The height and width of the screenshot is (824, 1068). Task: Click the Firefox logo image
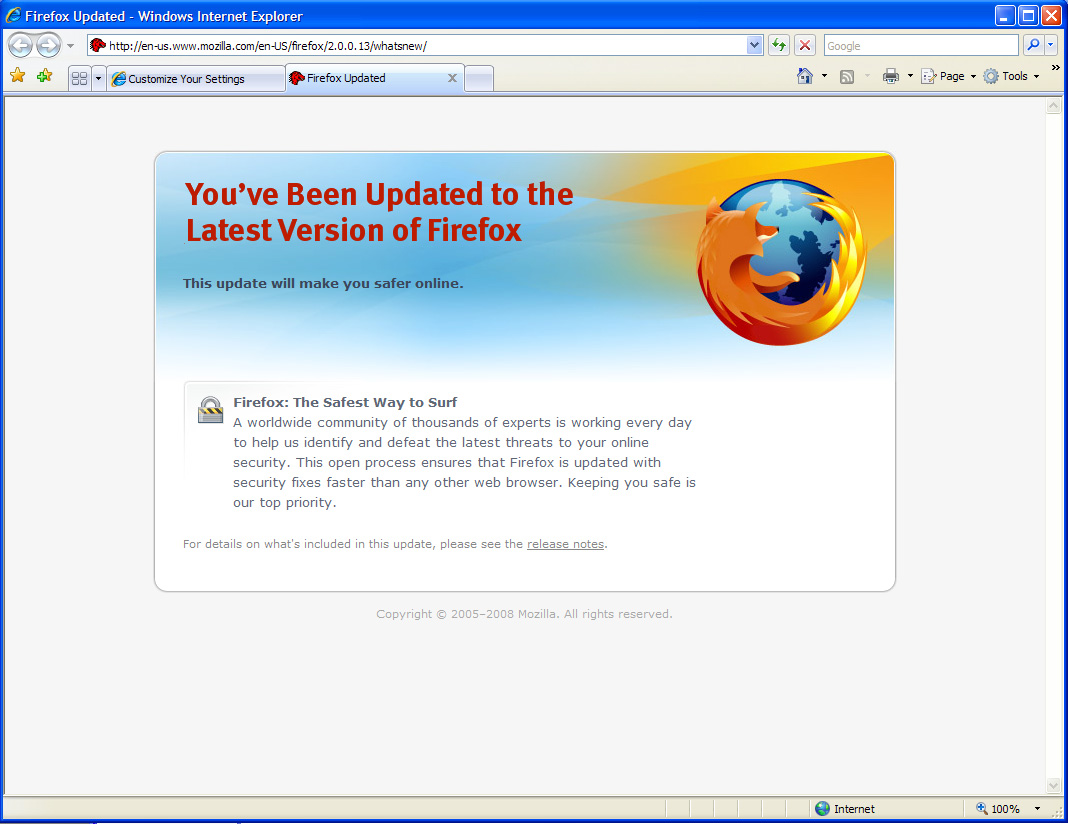pos(782,262)
